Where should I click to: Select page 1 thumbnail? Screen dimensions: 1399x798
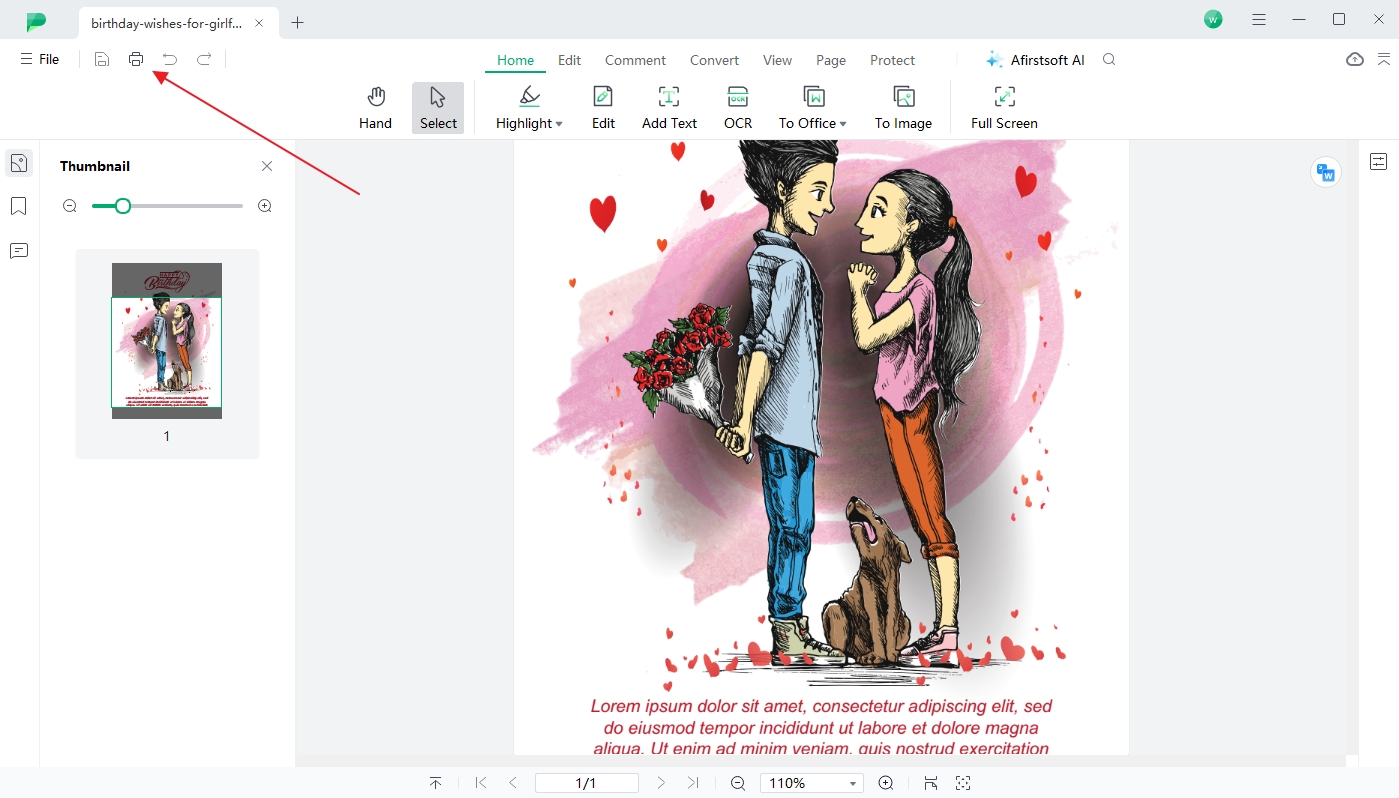[167, 341]
